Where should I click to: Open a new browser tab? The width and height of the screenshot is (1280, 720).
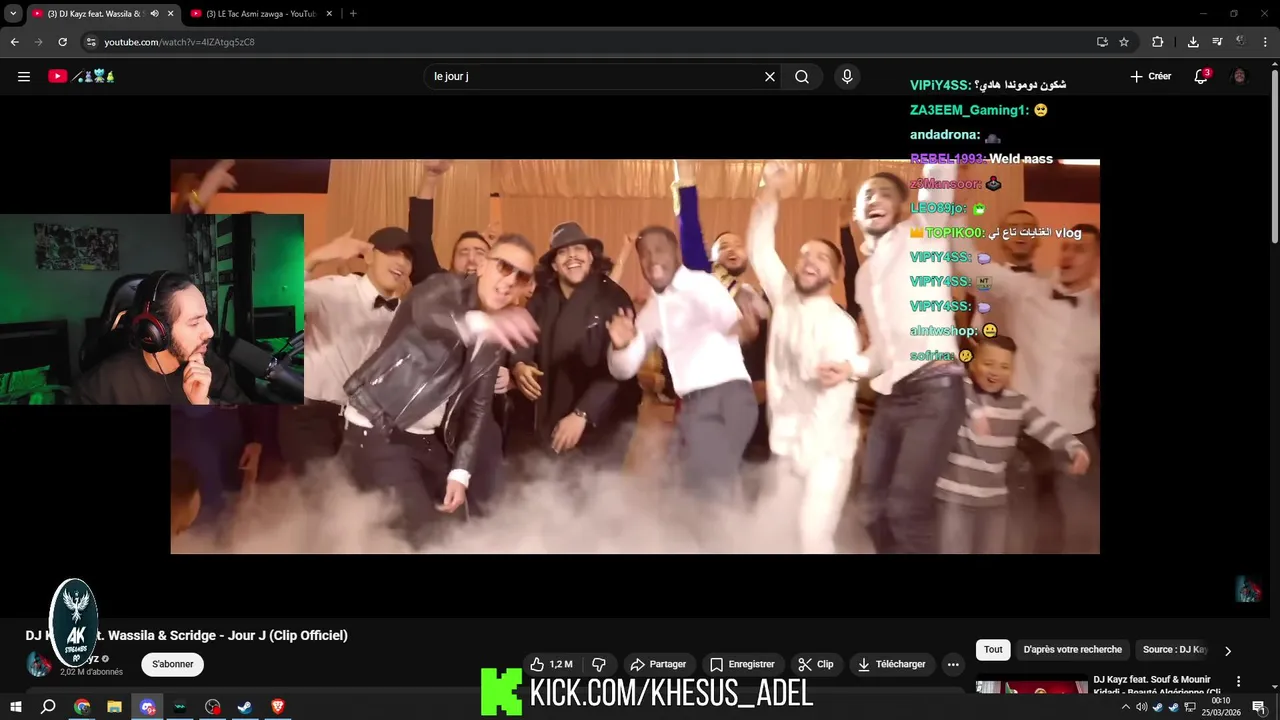click(353, 14)
